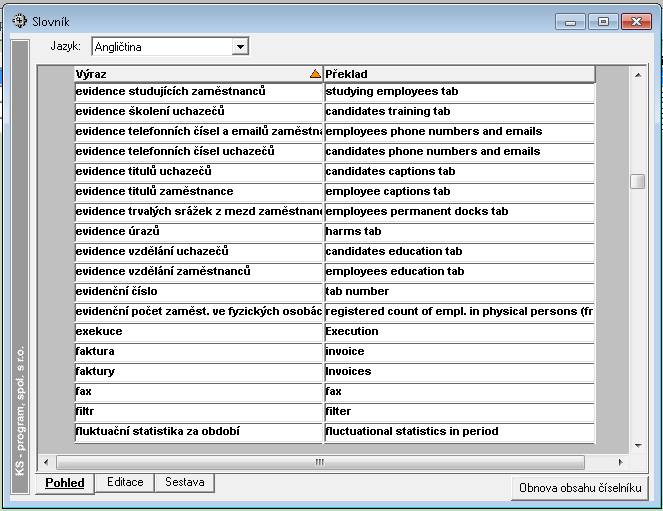
Task: Select 'evidence vzdělání zaměstnanců' cell
Action: click(198, 272)
